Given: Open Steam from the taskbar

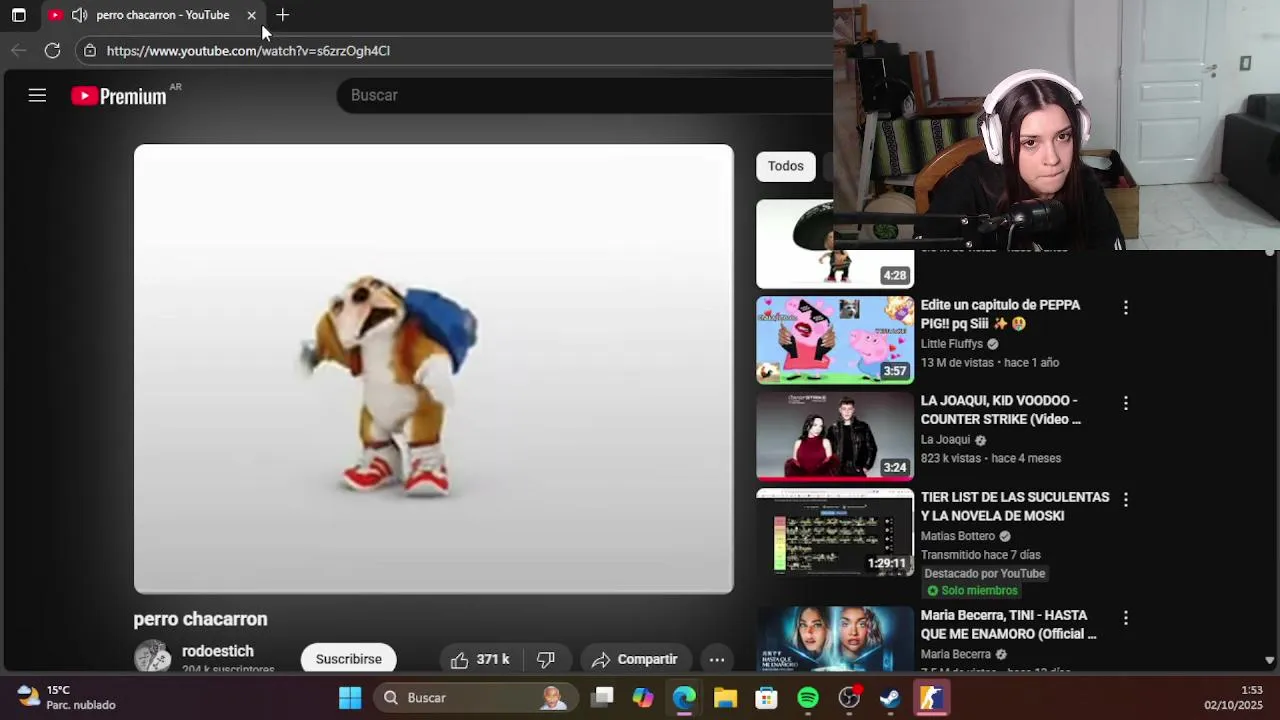Looking at the screenshot, I should (x=890, y=698).
